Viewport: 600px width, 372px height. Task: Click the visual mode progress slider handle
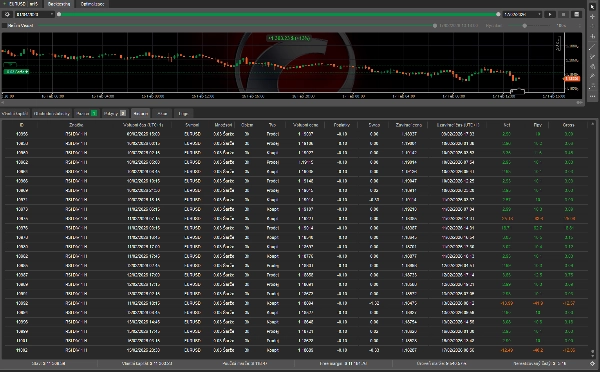pyautogui.click(x=435, y=26)
